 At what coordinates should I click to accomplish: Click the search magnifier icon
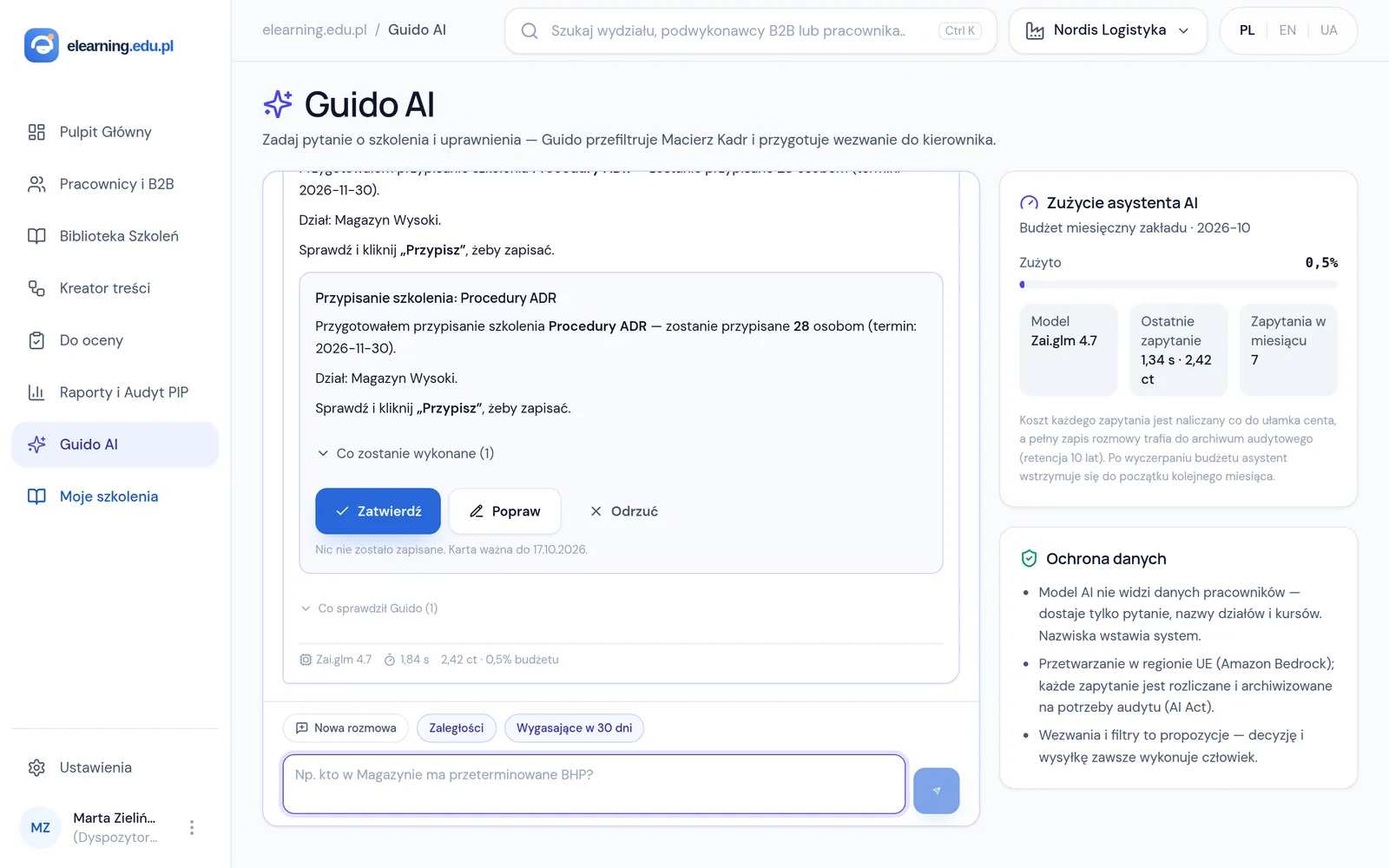530,31
